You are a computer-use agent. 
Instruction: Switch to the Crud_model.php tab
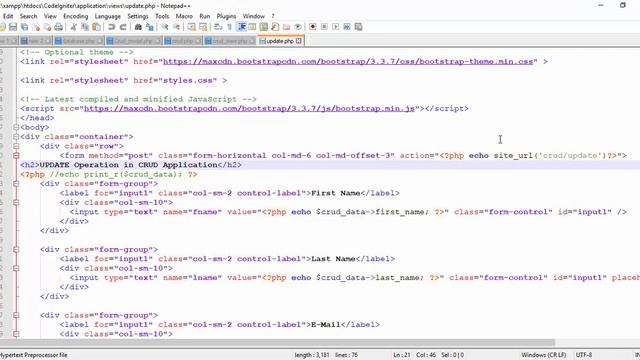tap(133, 41)
